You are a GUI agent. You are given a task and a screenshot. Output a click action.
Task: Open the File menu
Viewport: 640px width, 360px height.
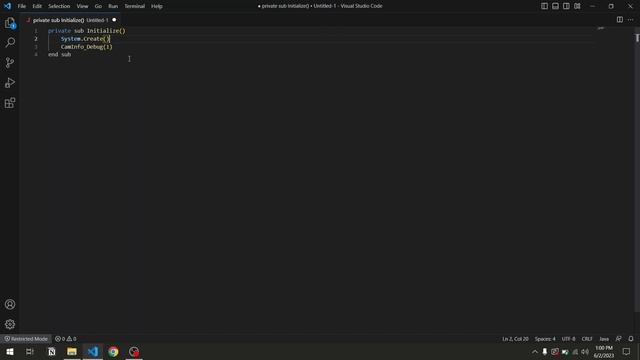(22, 6)
